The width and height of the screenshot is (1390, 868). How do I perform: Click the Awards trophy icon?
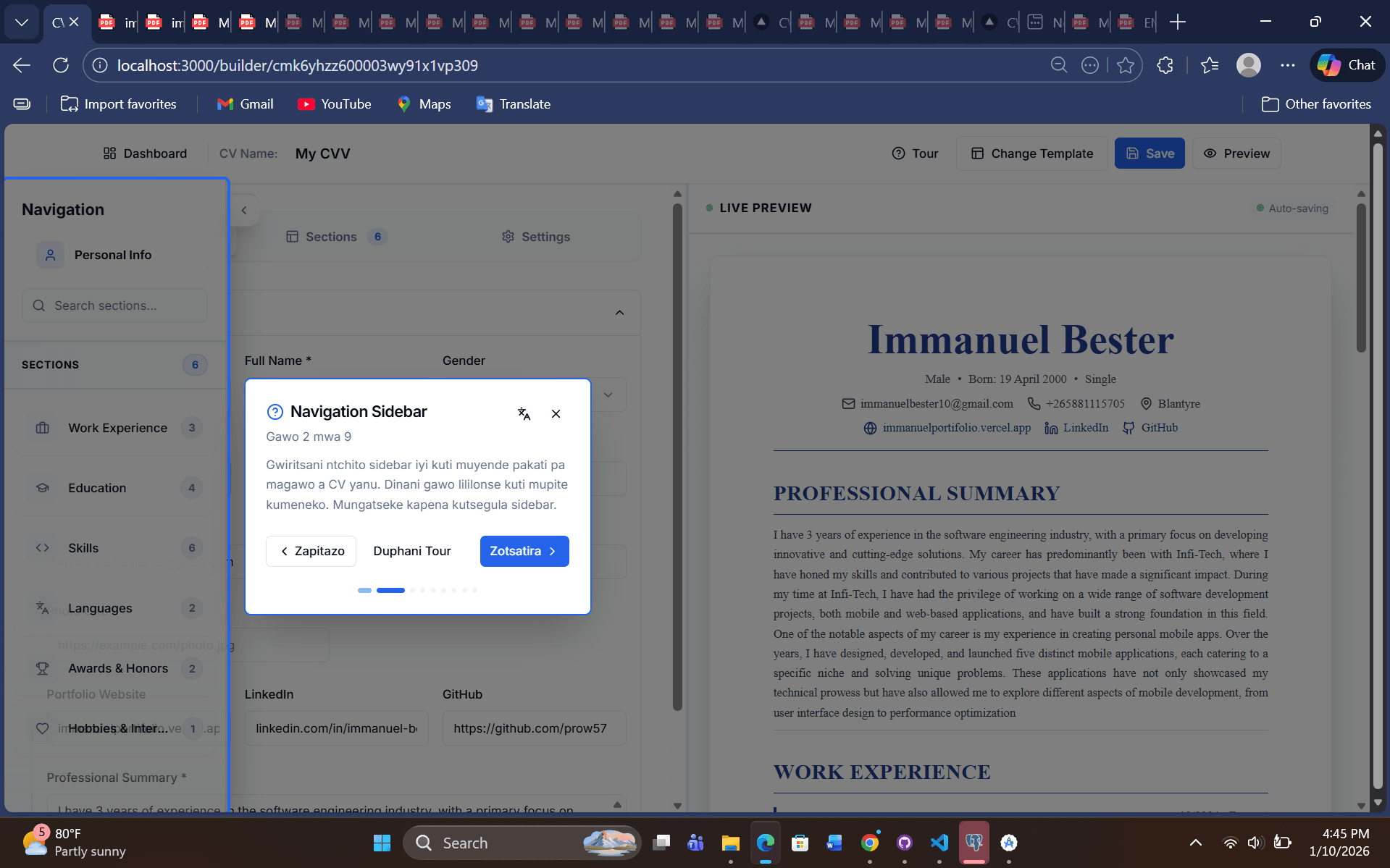click(43, 668)
